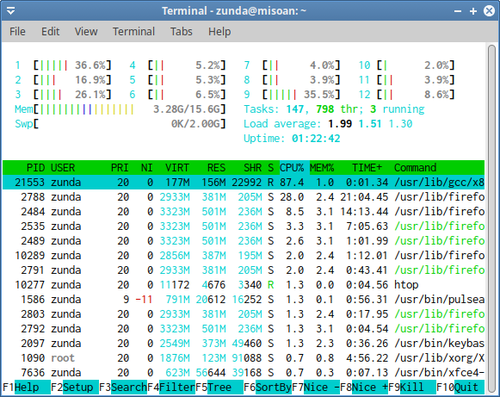
Task: Click the 21:04.45 TIME+ value
Action: click(364, 197)
